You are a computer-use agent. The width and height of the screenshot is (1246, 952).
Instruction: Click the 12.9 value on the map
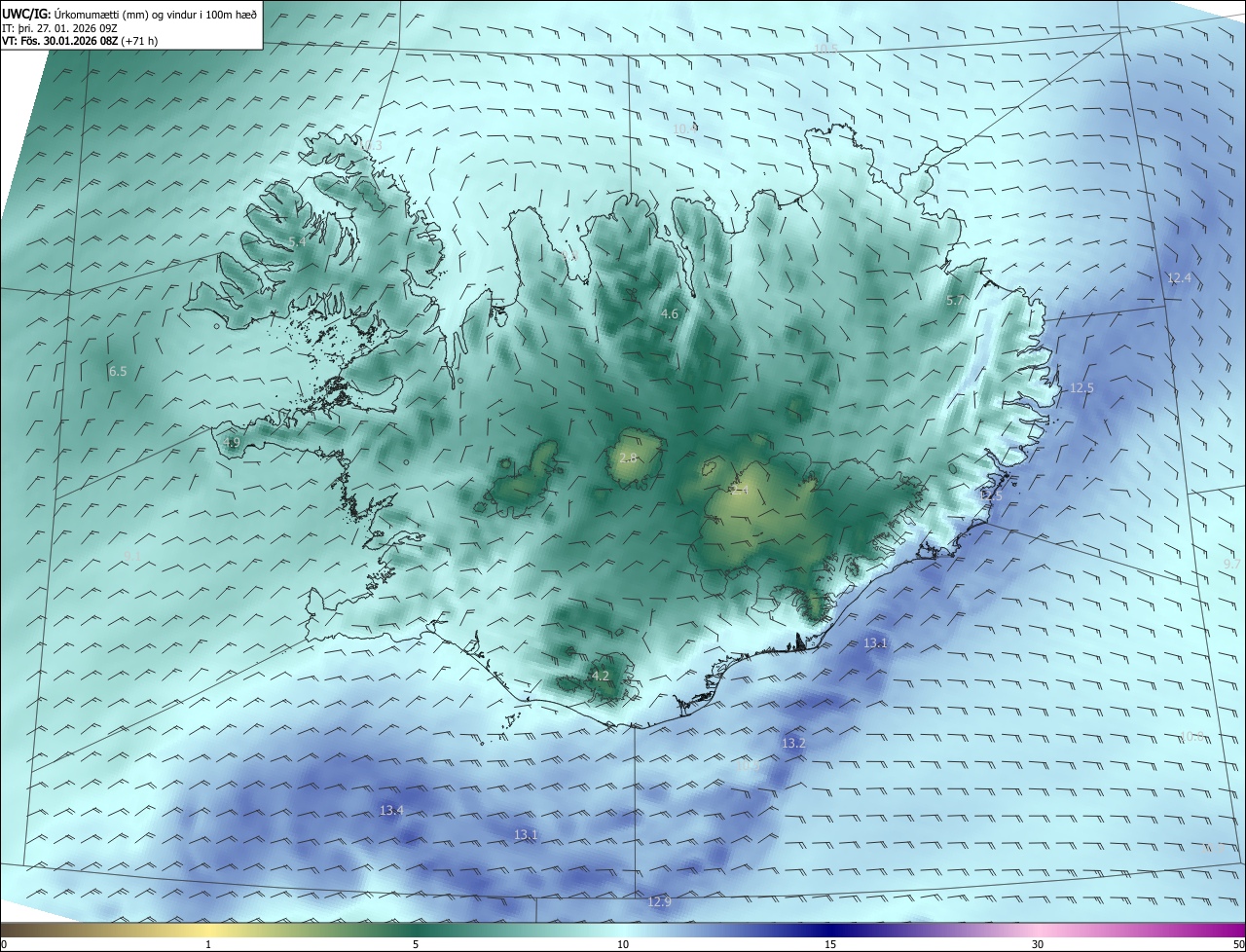[659, 902]
